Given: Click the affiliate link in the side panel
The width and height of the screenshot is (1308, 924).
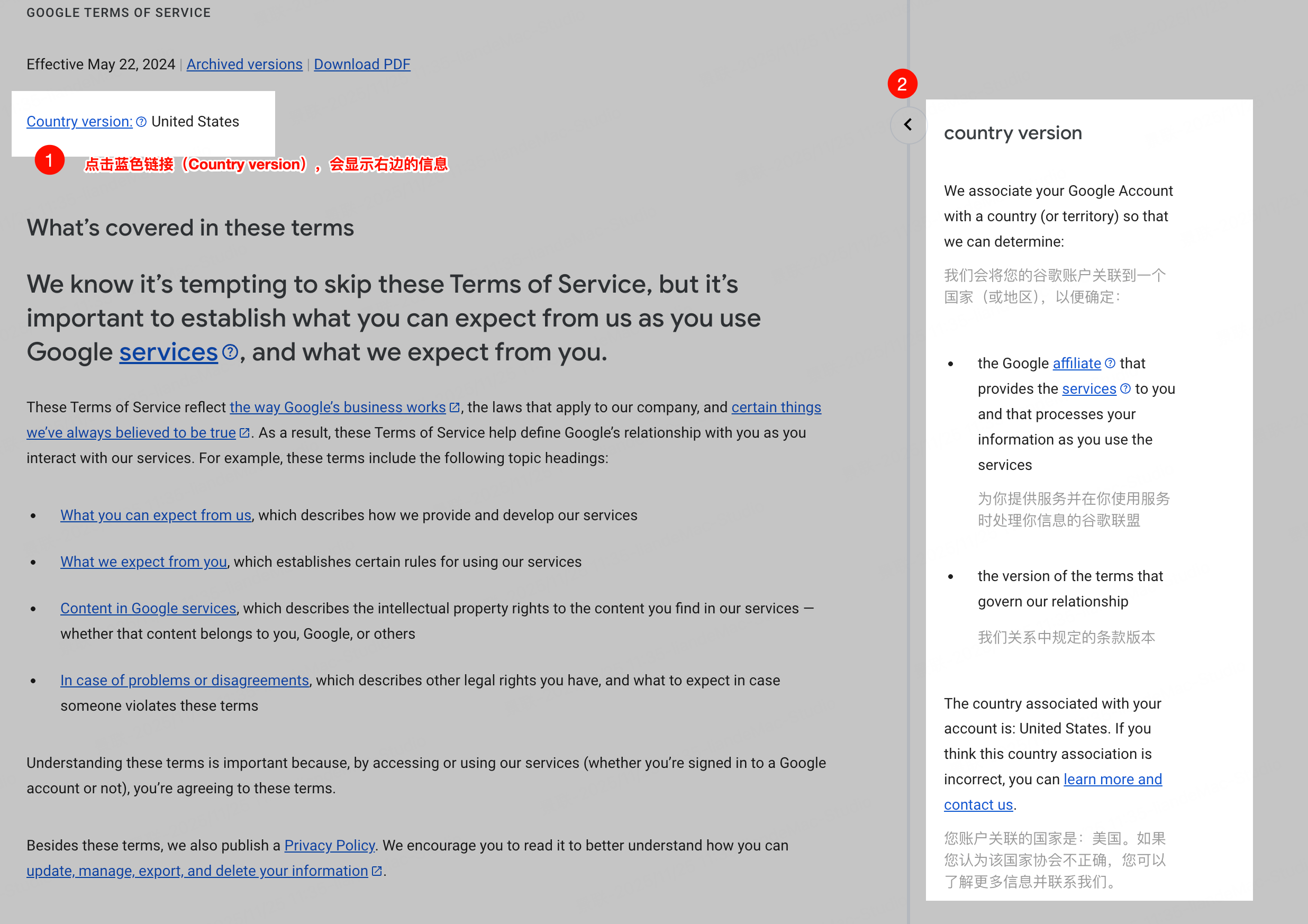Looking at the screenshot, I should pyautogui.click(x=1076, y=364).
